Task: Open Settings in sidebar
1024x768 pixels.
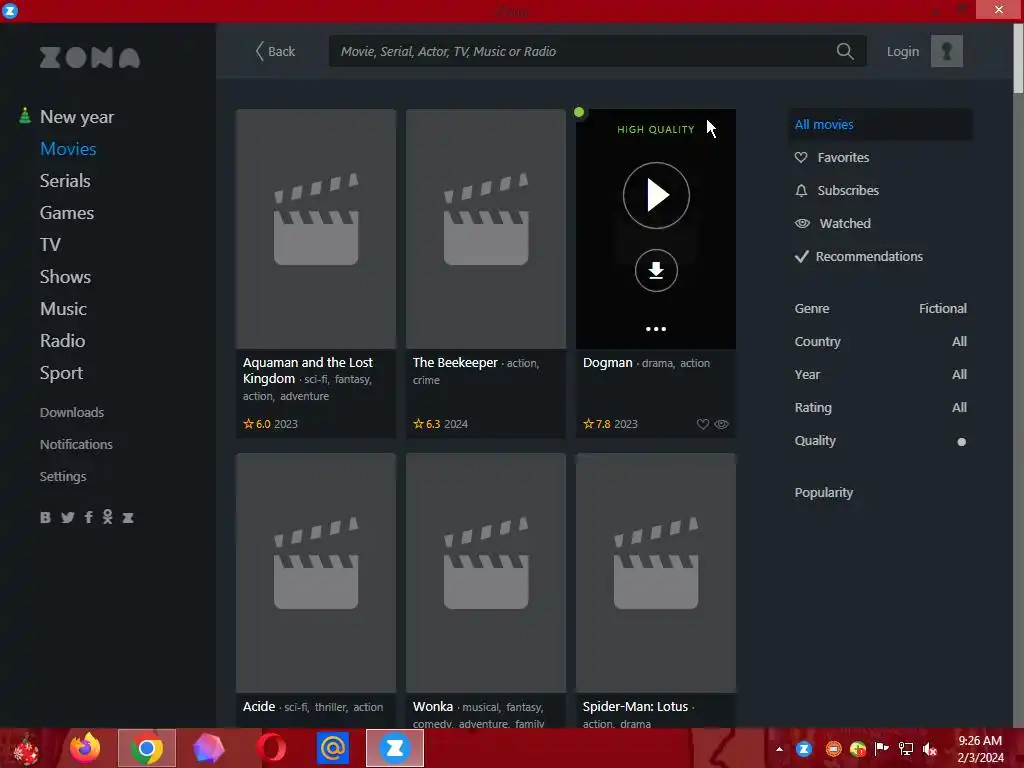Action: (x=63, y=476)
